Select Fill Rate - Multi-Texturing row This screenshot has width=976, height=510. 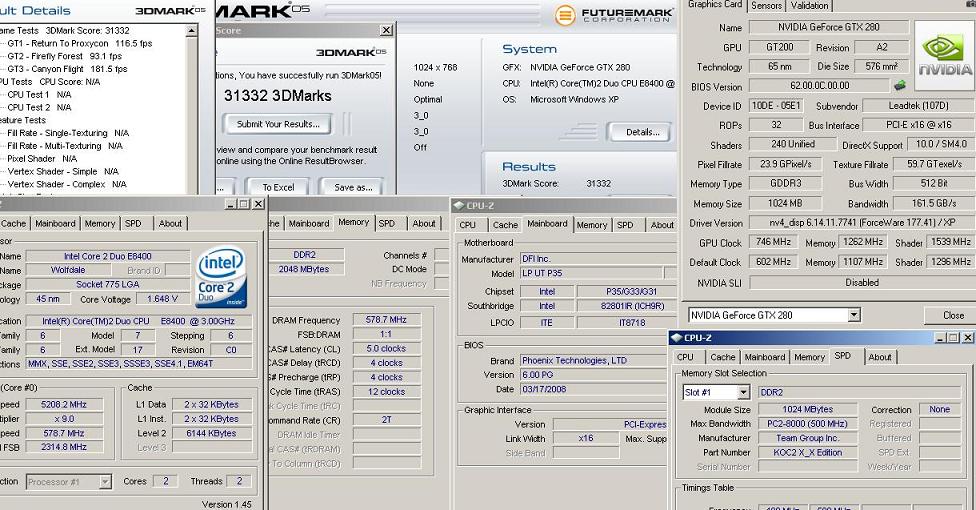coord(65,146)
